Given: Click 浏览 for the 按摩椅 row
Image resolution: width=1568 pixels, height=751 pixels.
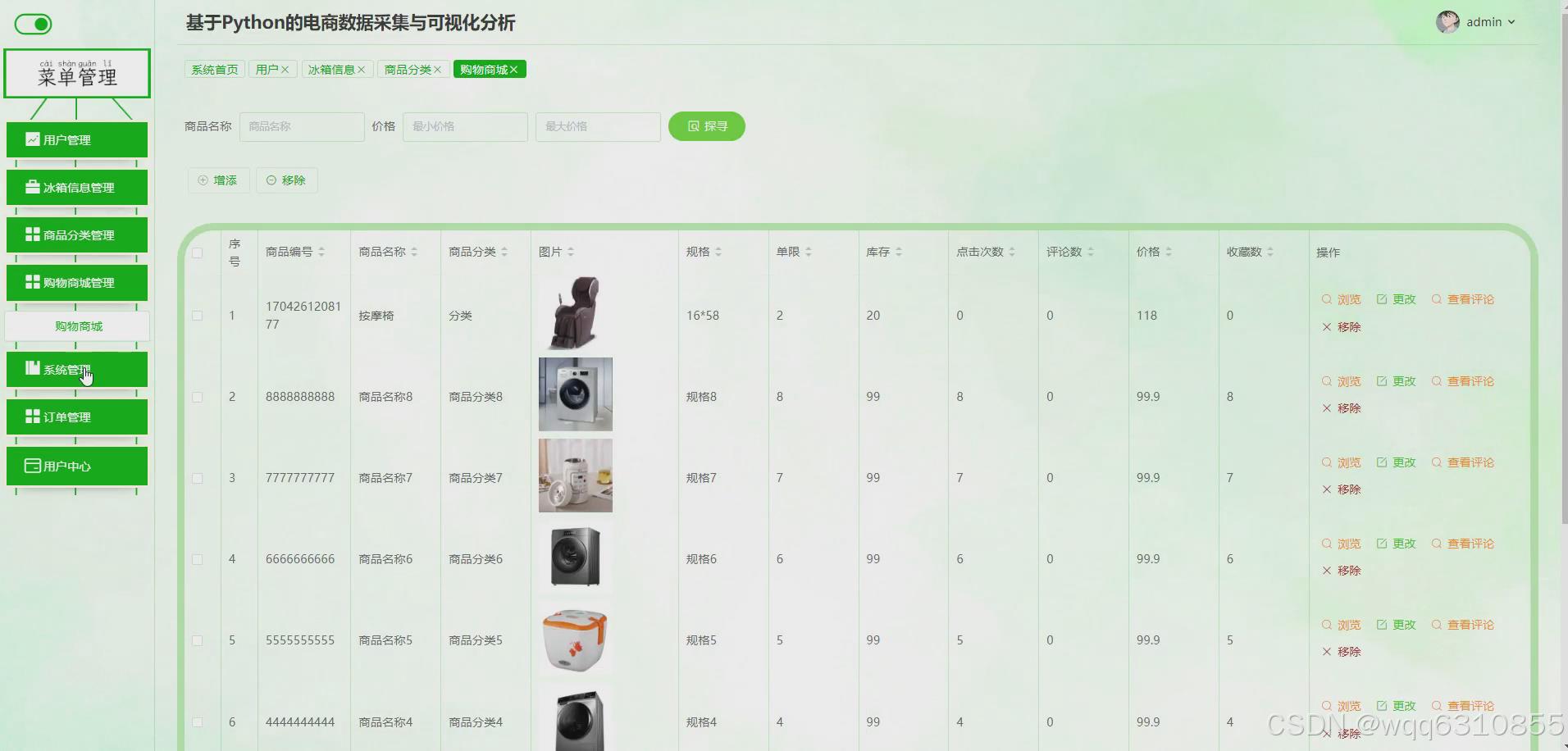Looking at the screenshot, I should tap(1342, 299).
